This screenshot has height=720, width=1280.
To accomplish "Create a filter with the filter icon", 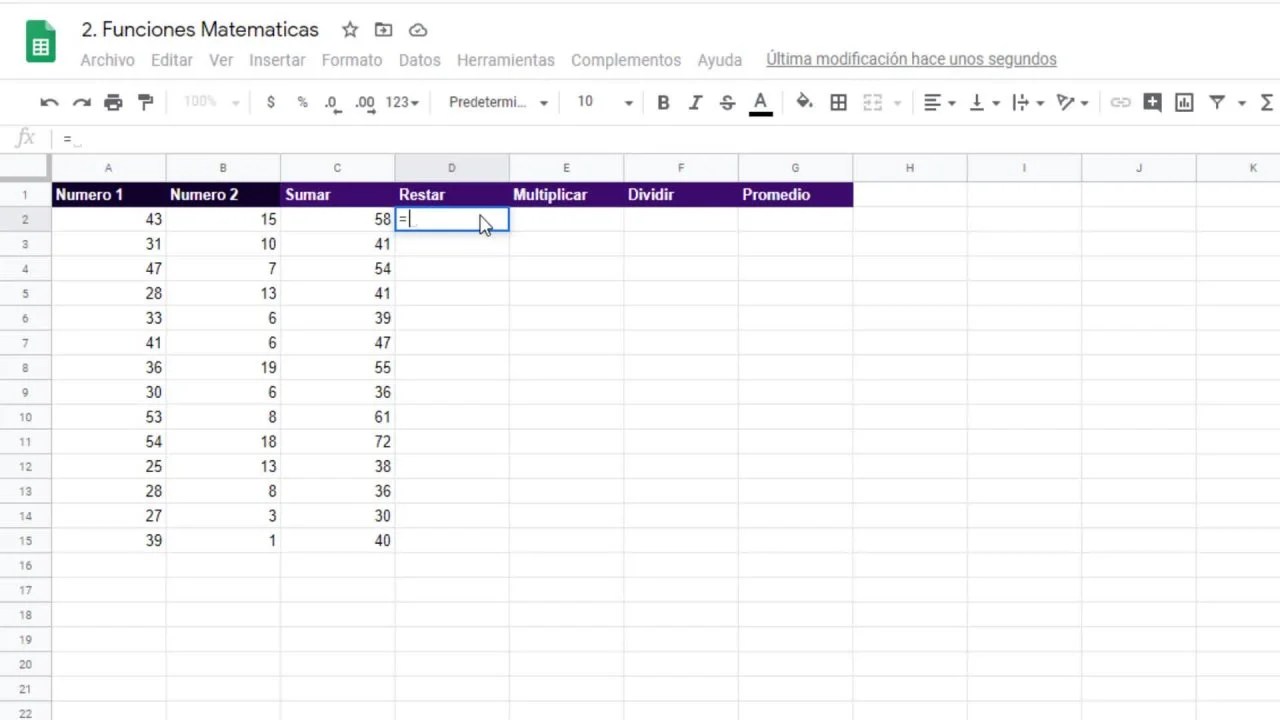I will pyautogui.click(x=1216, y=102).
